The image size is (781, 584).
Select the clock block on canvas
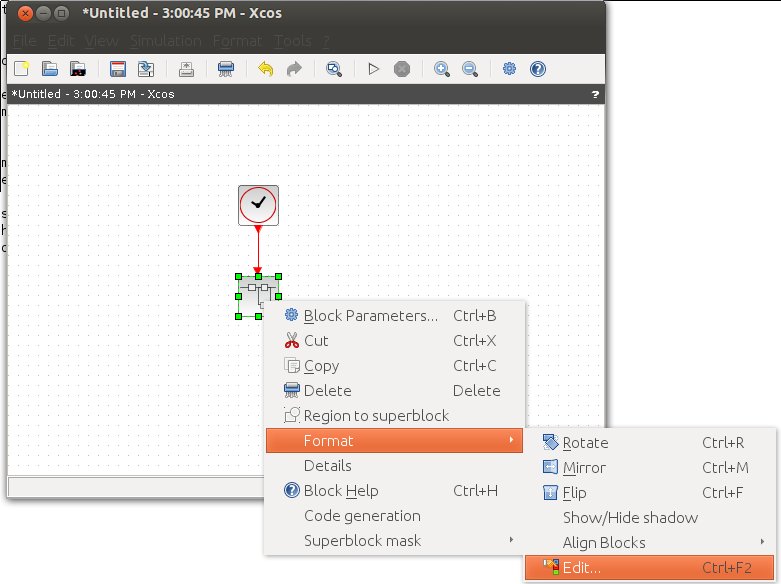coord(258,204)
